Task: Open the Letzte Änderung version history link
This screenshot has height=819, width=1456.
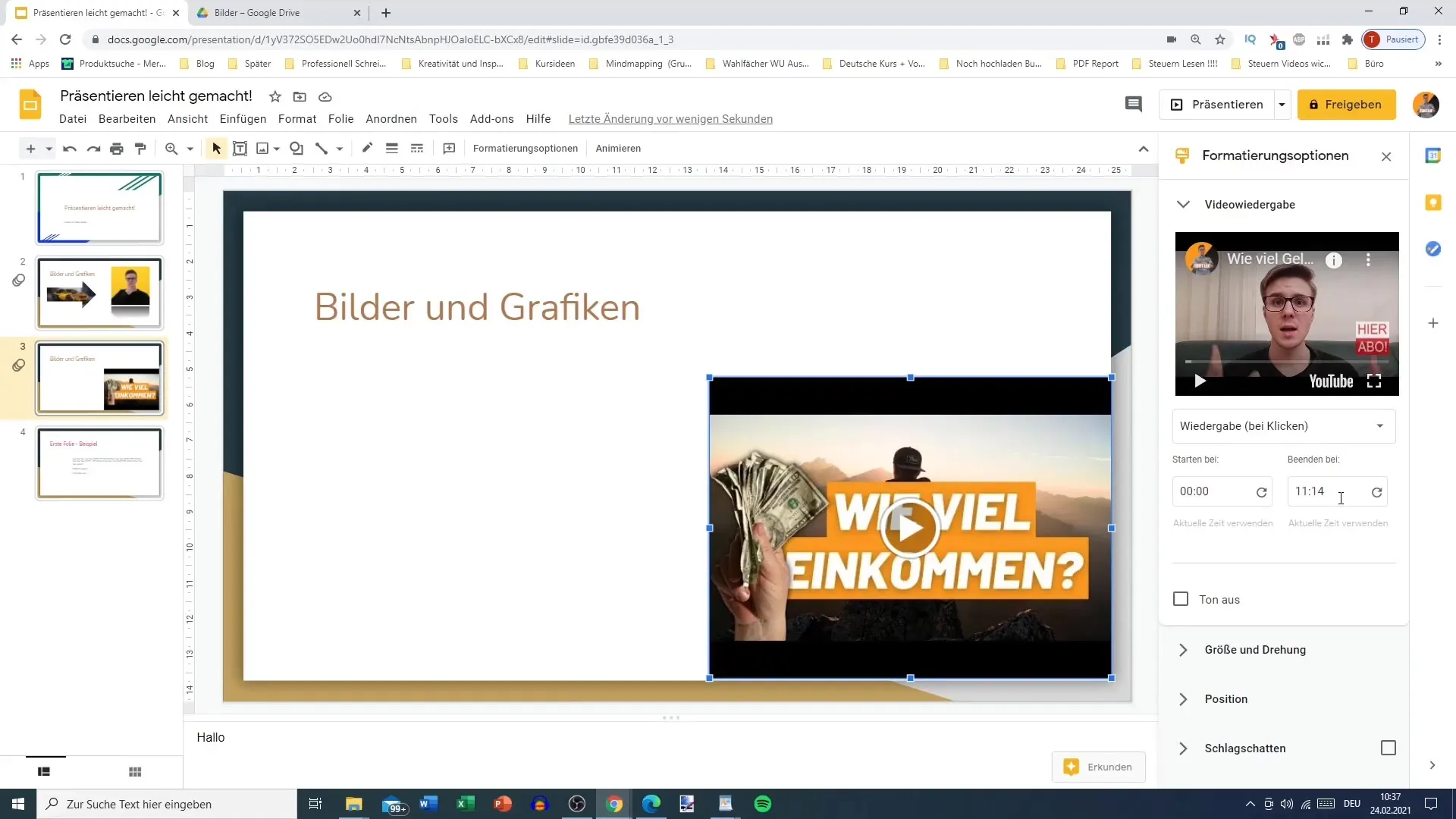Action: [670, 119]
